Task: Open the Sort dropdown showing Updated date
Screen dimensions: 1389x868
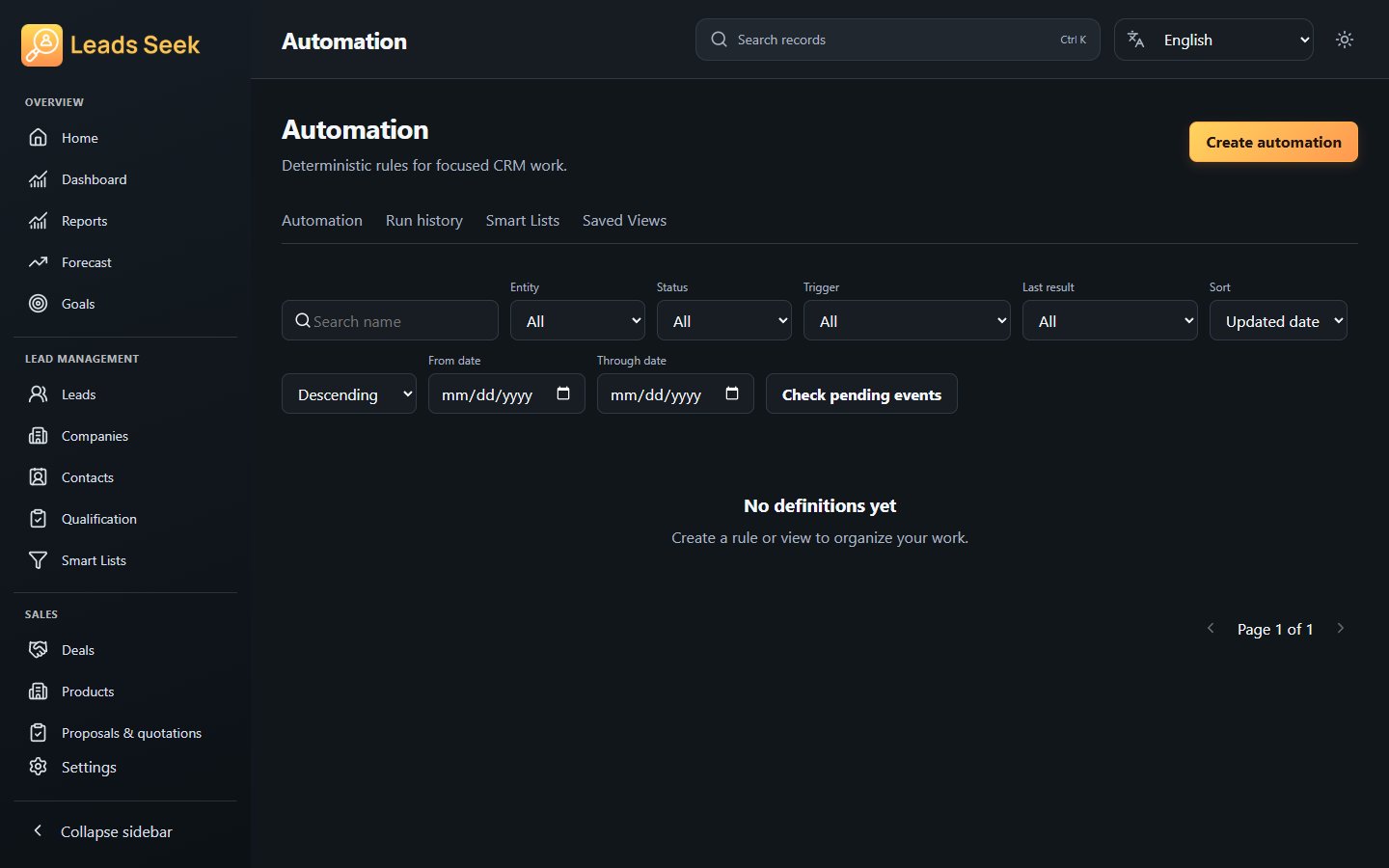Action: 1278,320
